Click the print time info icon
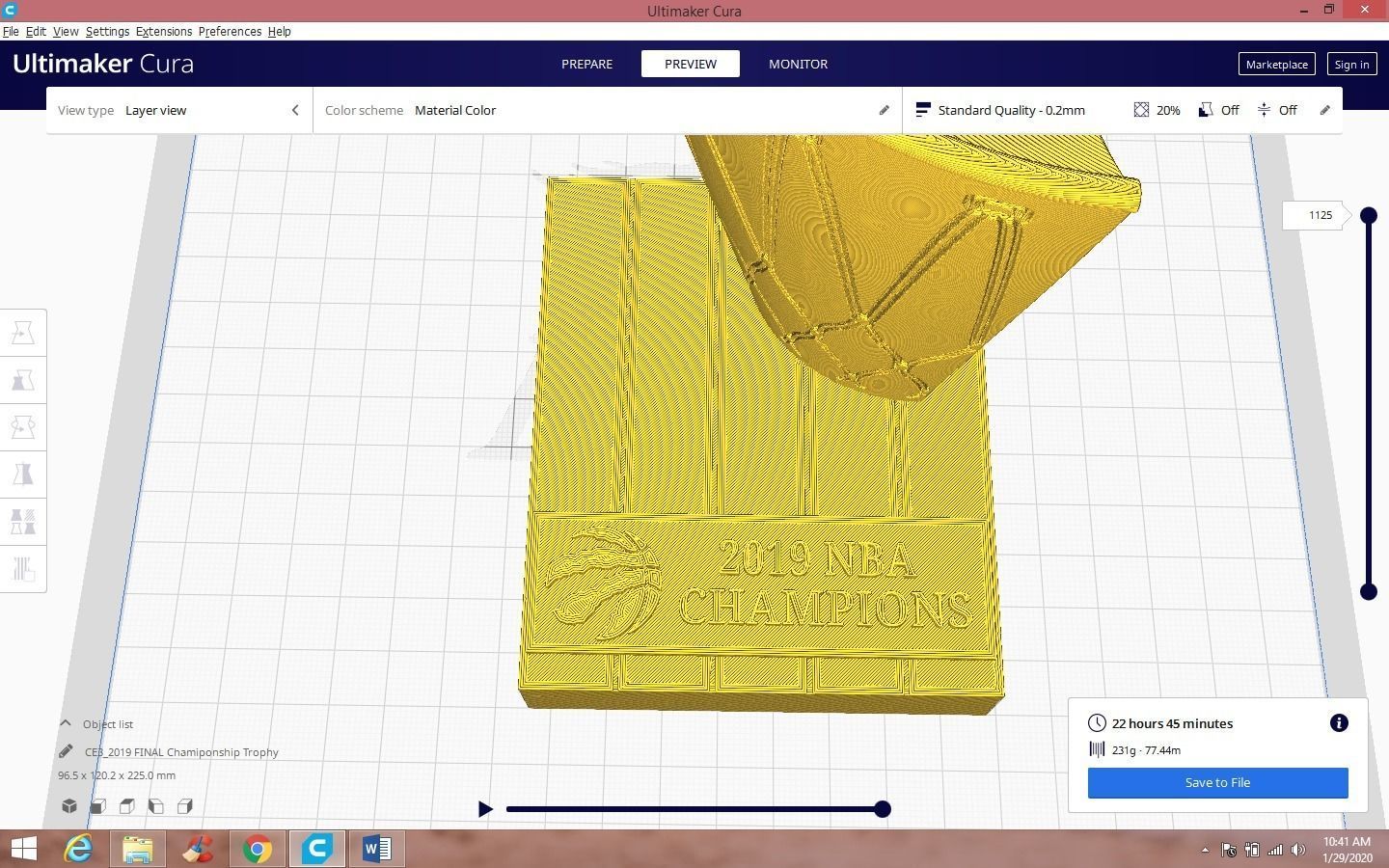Image resolution: width=1389 pixels, height=868 pixels. coord(1339,723)
